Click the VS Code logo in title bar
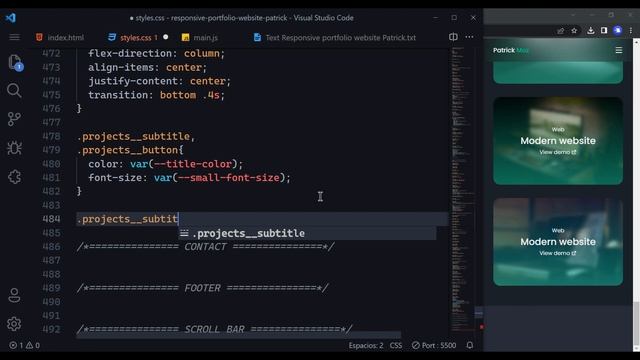The width and height of the screenshot is (640, 360). (11, 18)
